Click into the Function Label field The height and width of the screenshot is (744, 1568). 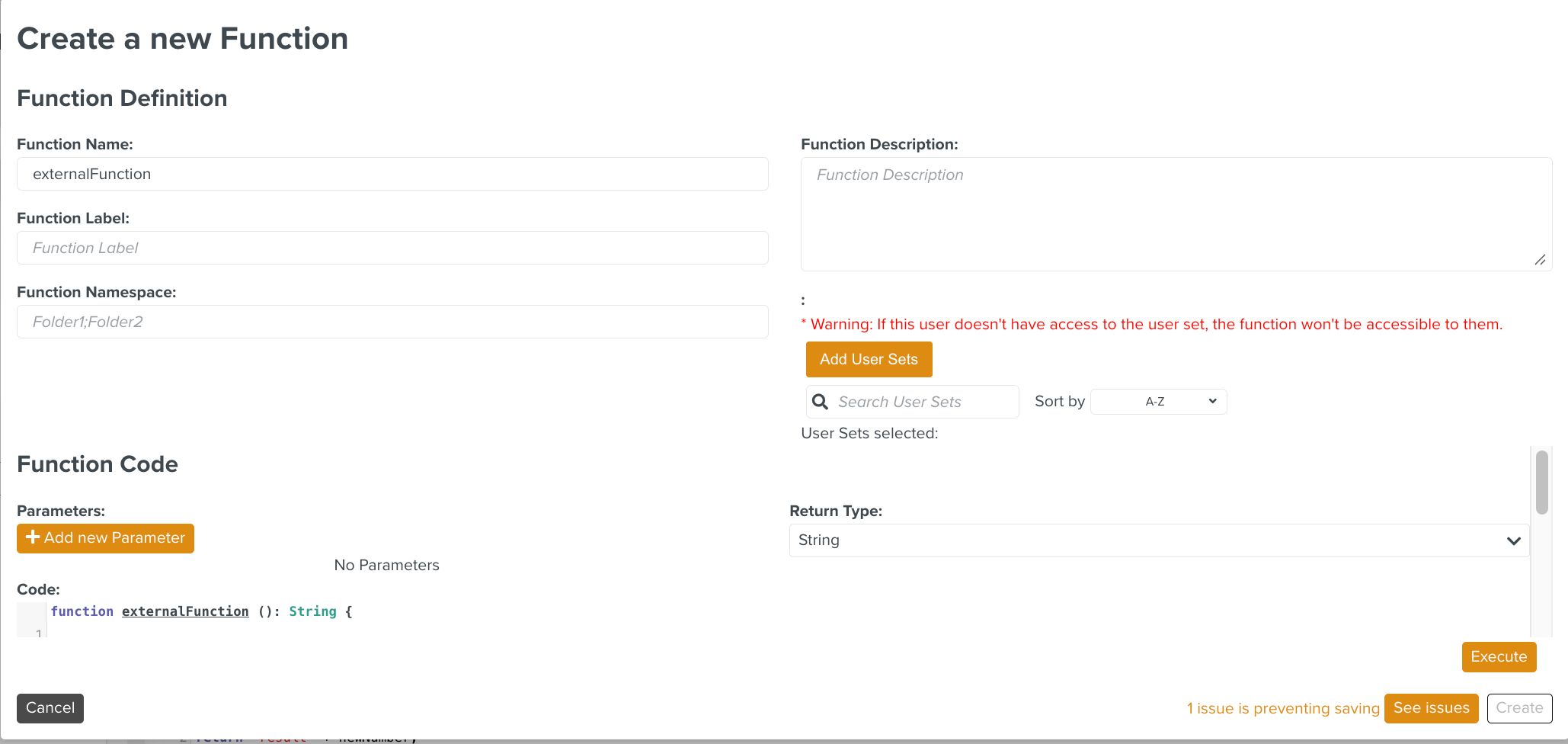(392, 249)
